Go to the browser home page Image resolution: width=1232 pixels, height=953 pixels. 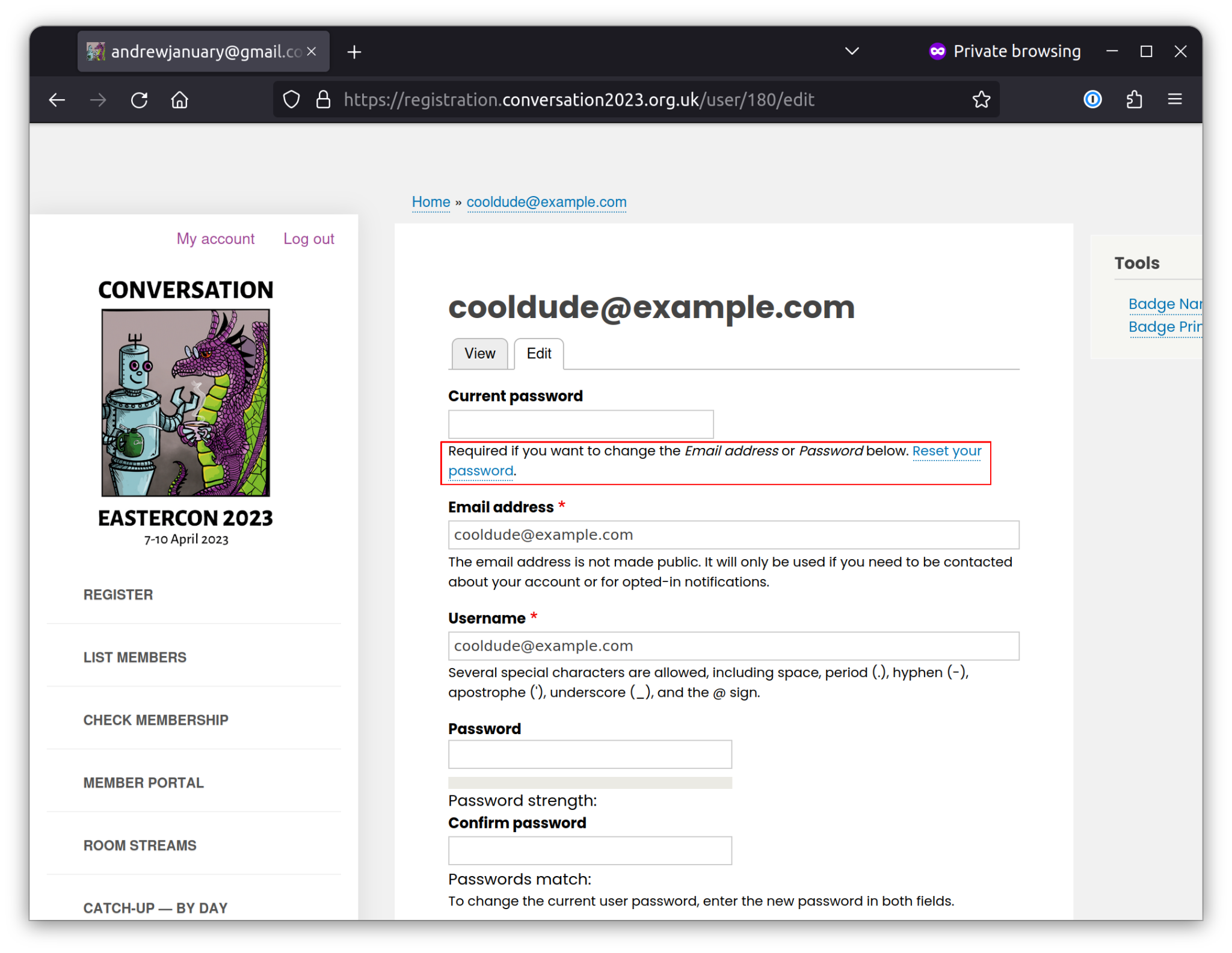[x=179, y=100]
